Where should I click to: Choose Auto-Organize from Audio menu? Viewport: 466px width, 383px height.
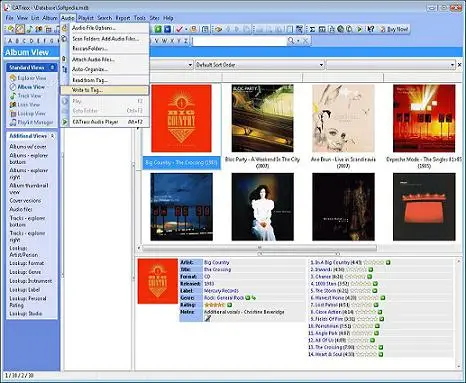coord(90,70)
